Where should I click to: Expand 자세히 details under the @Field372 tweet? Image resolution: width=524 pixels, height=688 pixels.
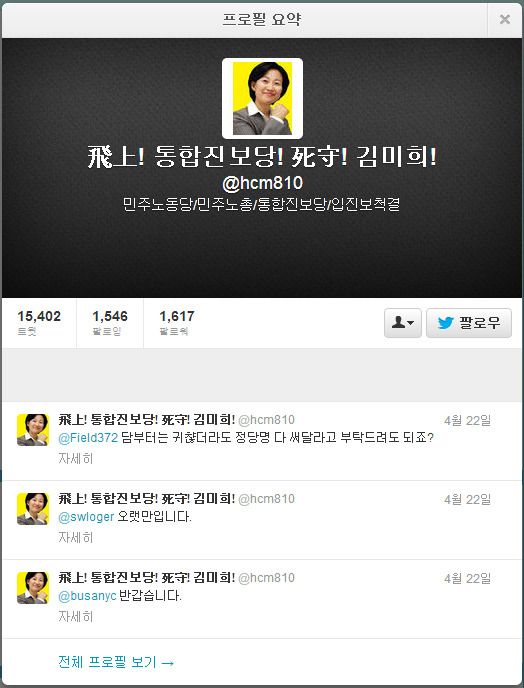75,459
